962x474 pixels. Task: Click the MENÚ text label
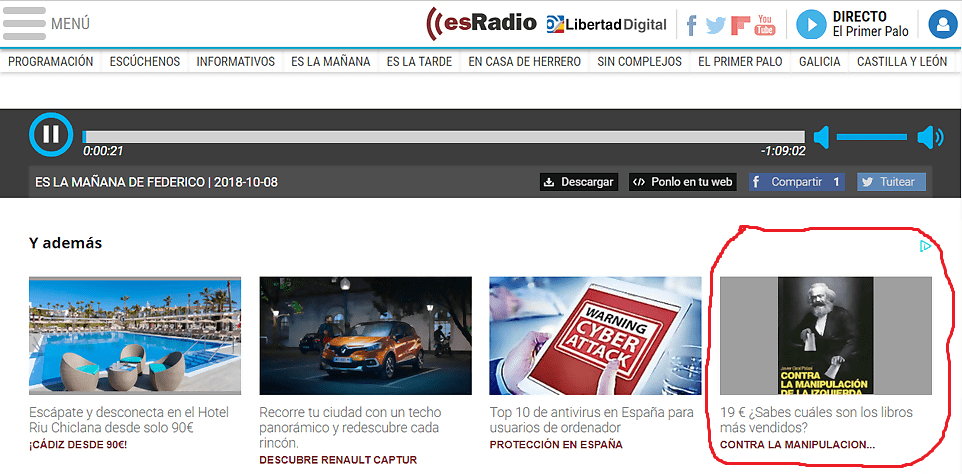click(70, 24)
